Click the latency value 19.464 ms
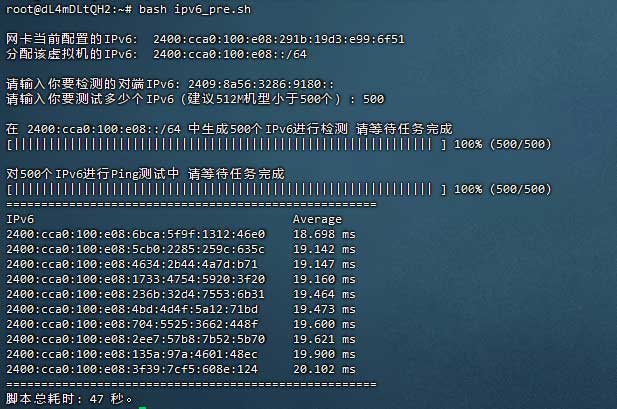This screenshot has width=617, height=409. [x=324, y=294]
